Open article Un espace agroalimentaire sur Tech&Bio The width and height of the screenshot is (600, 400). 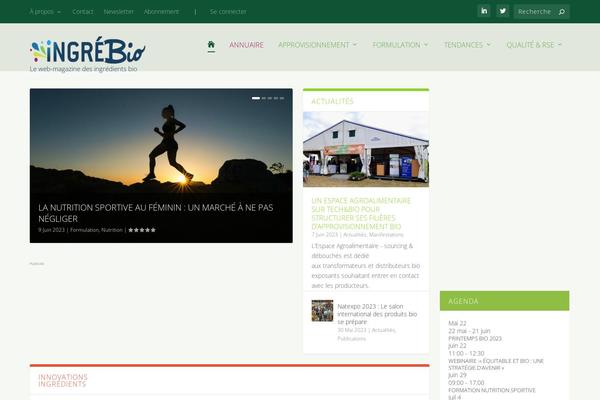[361, 214]
